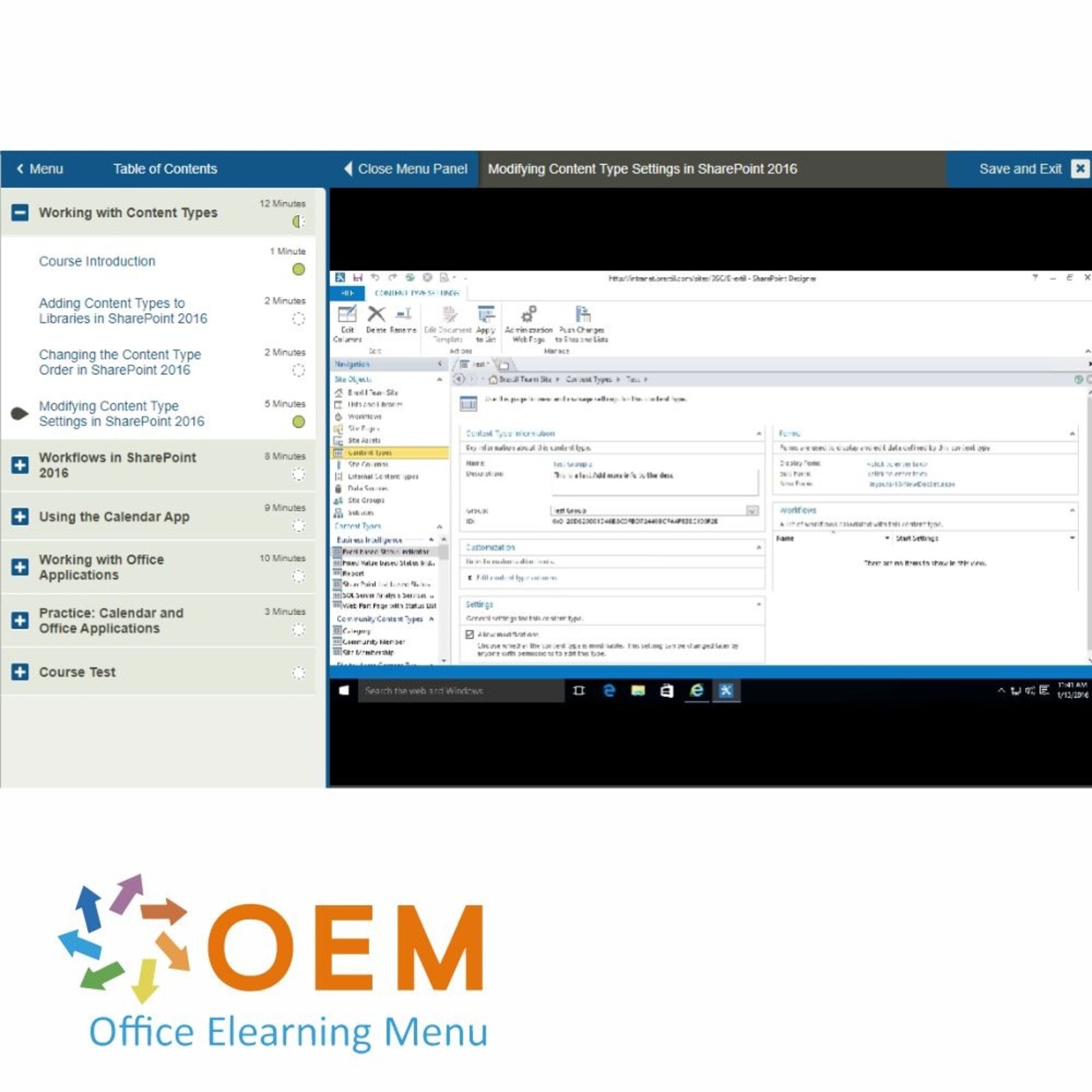The image size is (1092, 1092).
Task: Select the Workflows item in Site Objects
Action: [x=365, y=416]
